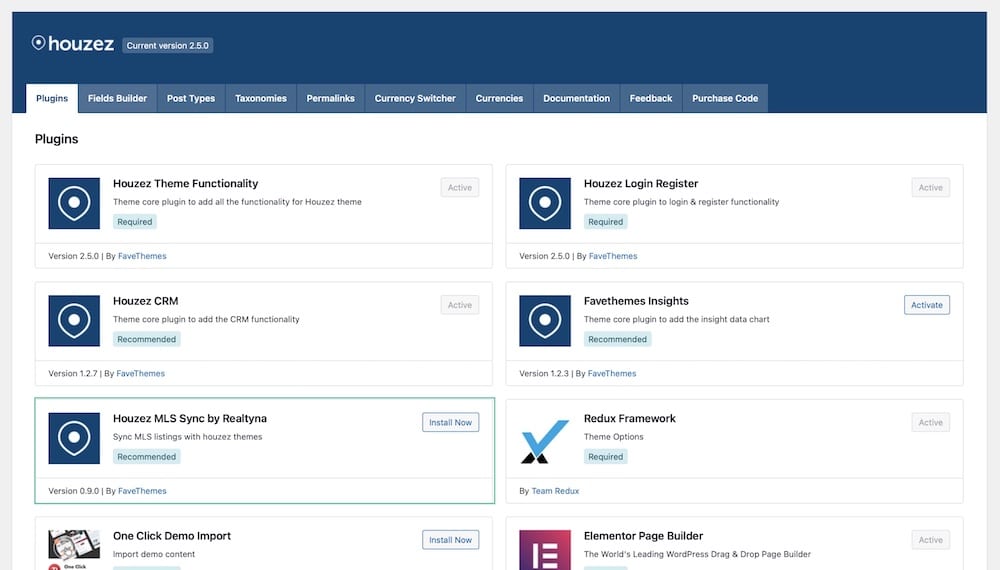Click the houzez logo in the header
Screen dimensions: 1000x570
[x=73, y=44]
